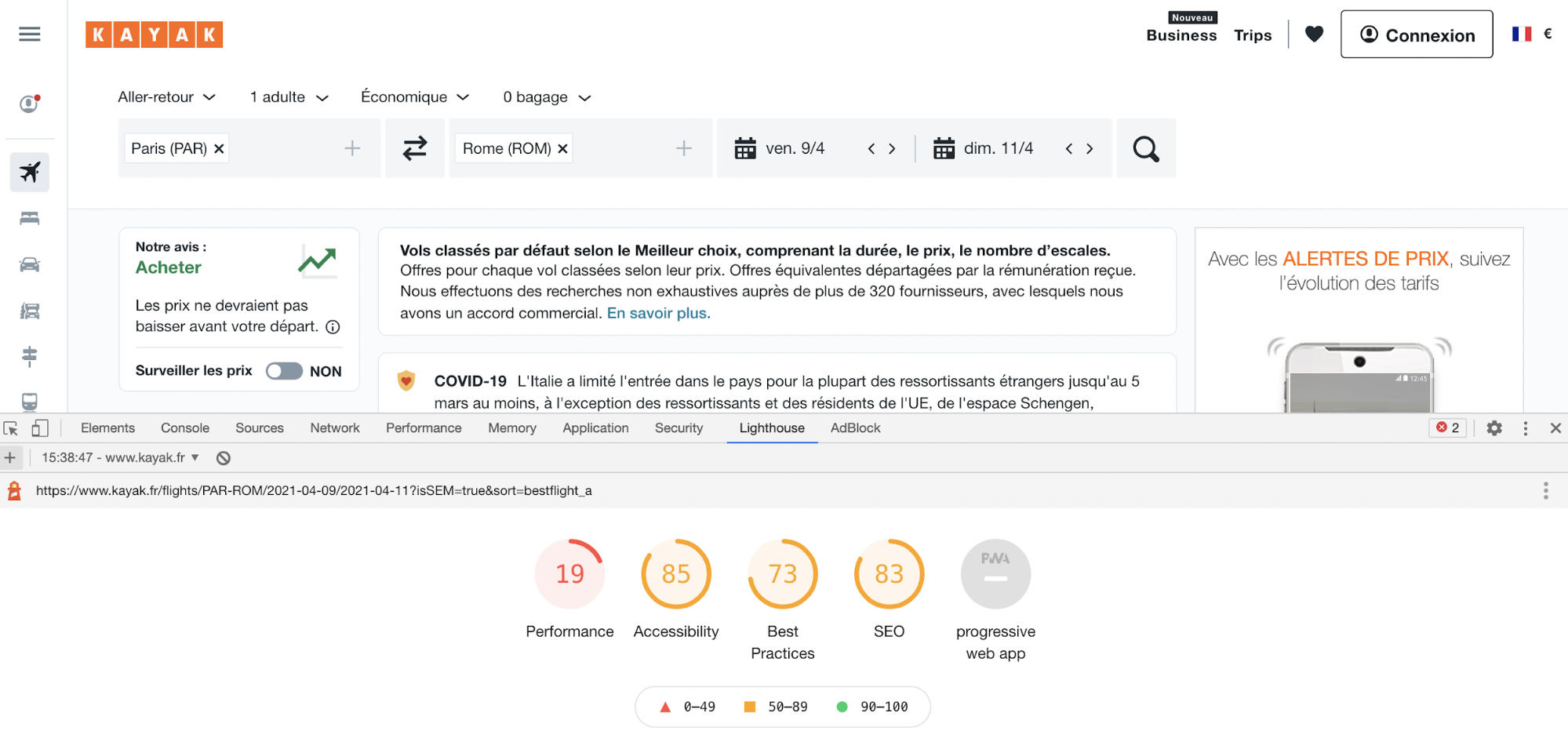Shift return date one day later

coord(1090,148)
